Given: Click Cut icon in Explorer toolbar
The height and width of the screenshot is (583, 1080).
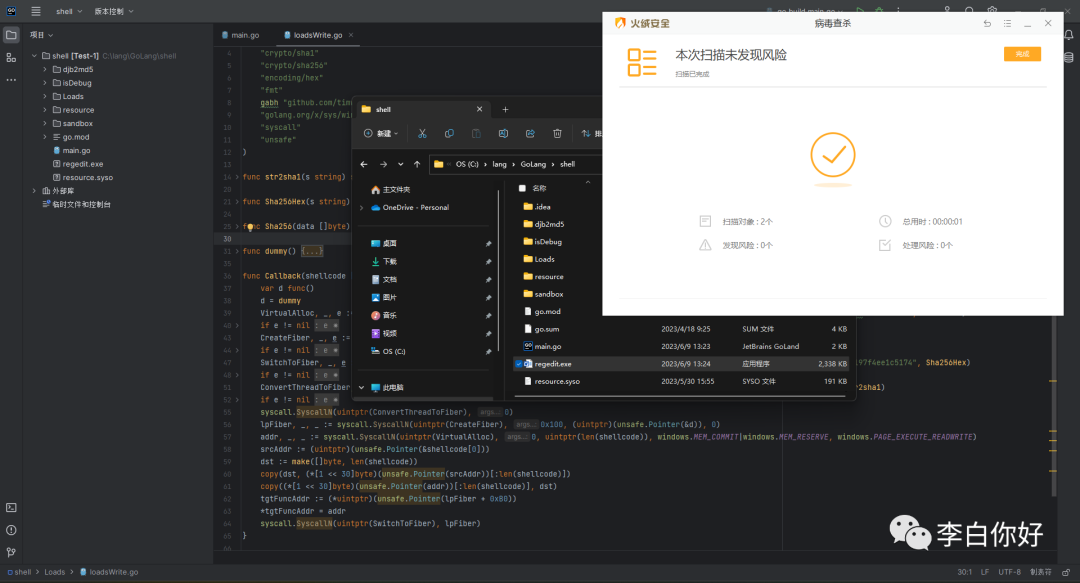Looking at the screenshot, I should pos(422,134).
